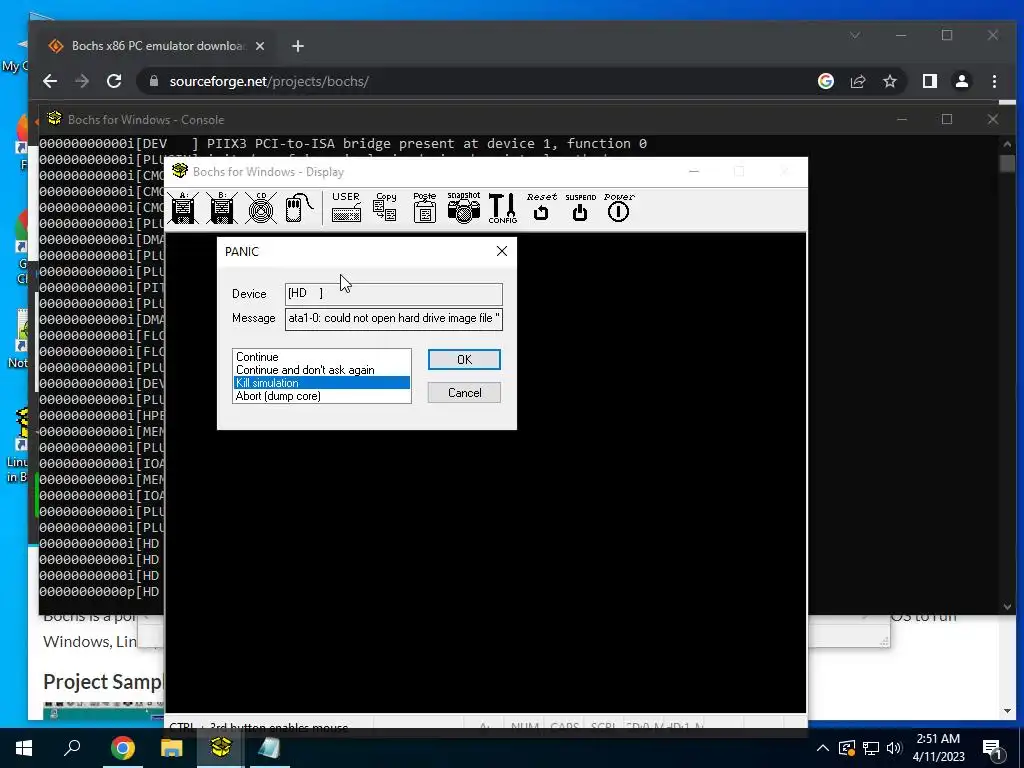Open taskbar search icon
This screenshot has width=1024, height=768.
click(x=72, y=747)
